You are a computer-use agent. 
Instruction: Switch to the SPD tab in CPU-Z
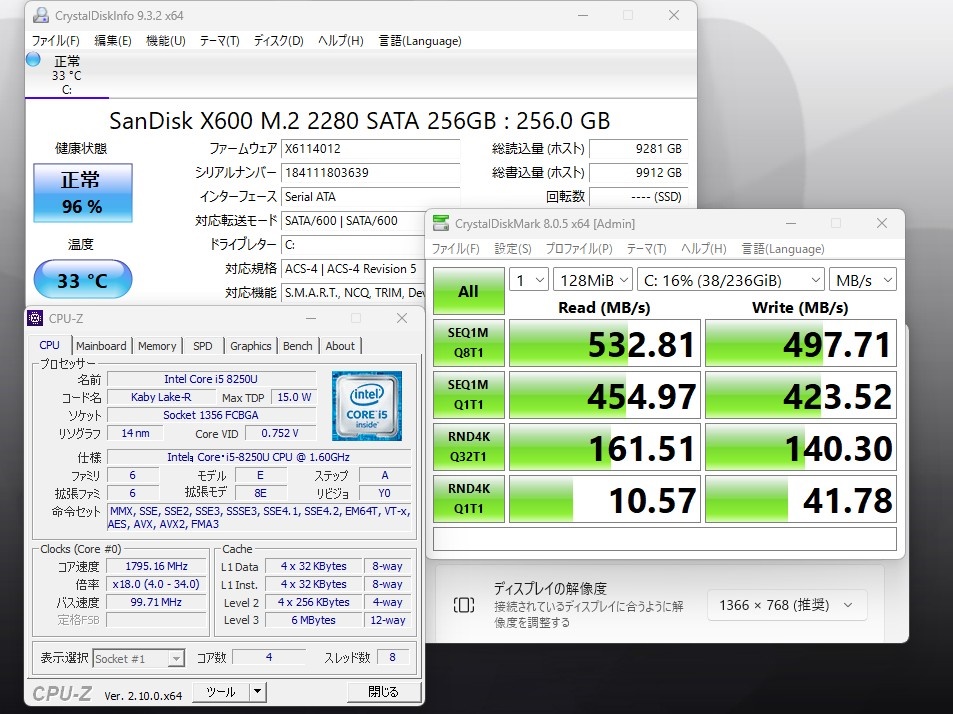tap(203, 346)
